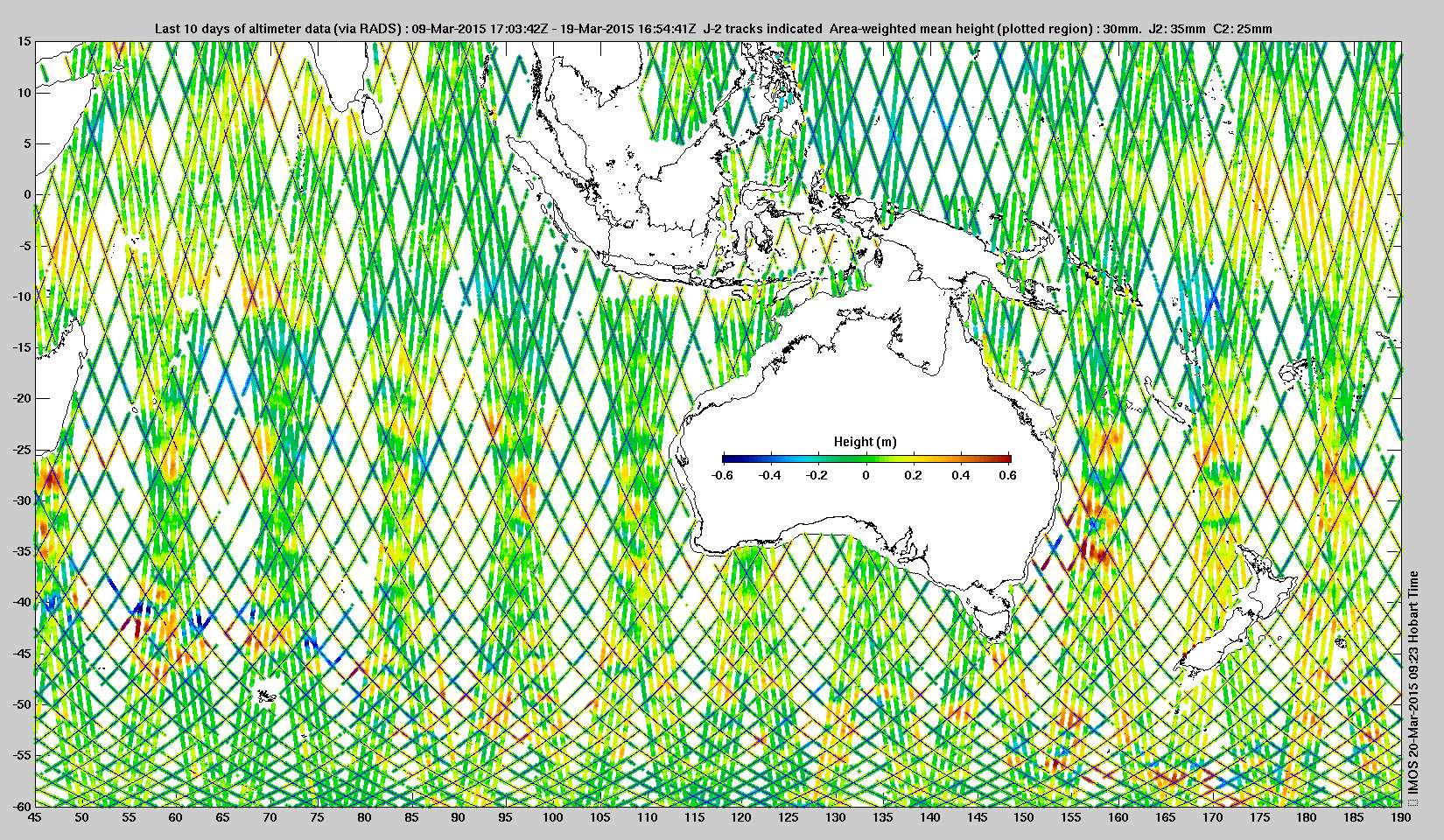Click the longitude axis tick label '45'

(x=34, y=817)
